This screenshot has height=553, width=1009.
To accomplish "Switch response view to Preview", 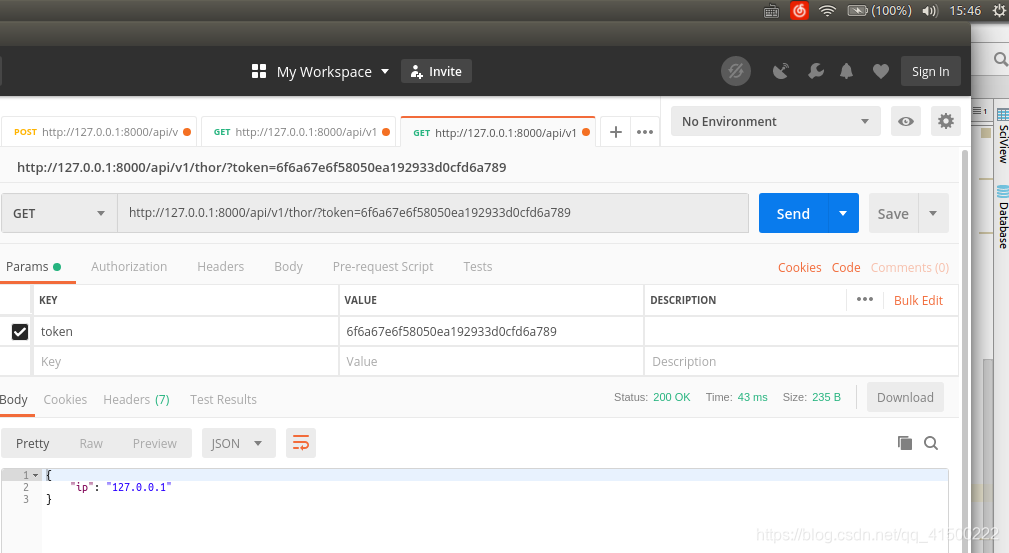I will click(x=154, y=443).
